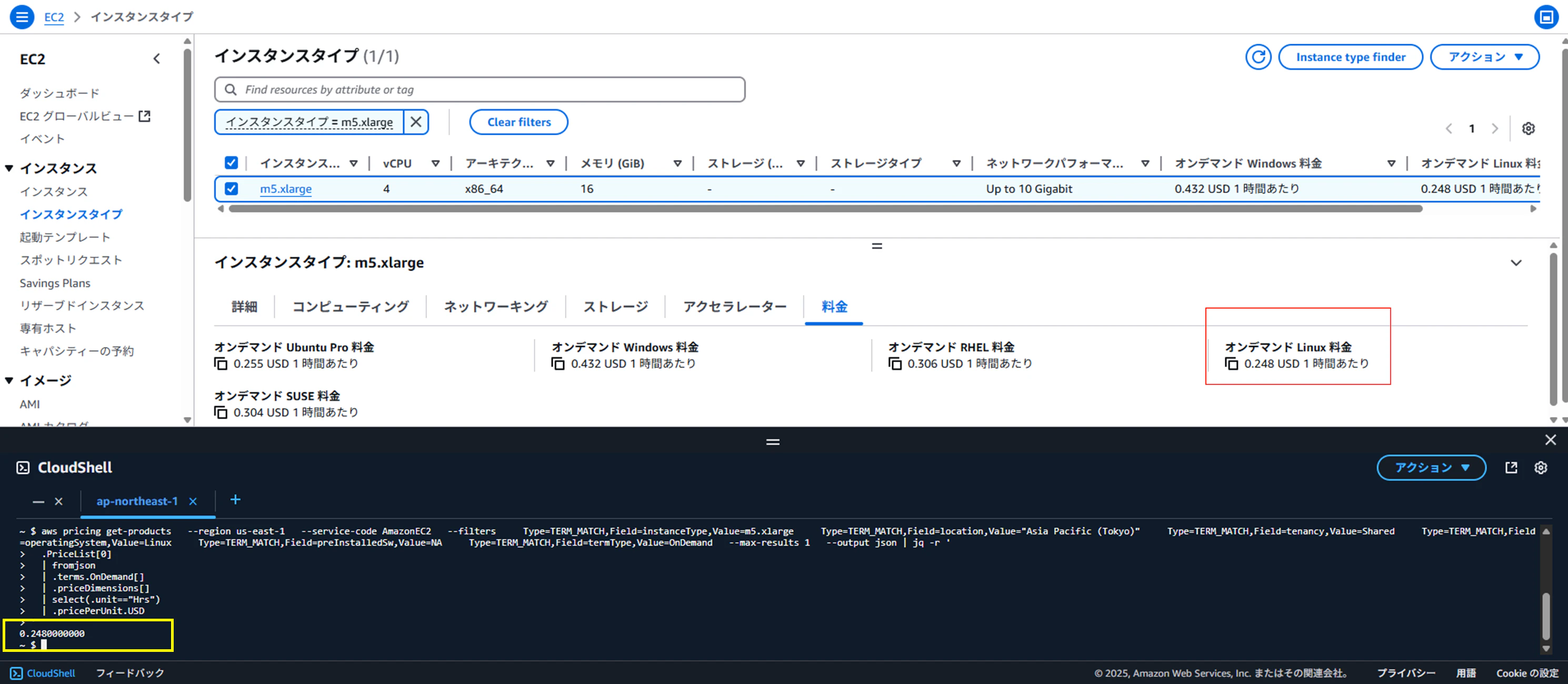This screenshot has width=1568, height=684.
Task: Collapse the m5.xlarge details panel chevron
Action: [x=1516, y=263]
